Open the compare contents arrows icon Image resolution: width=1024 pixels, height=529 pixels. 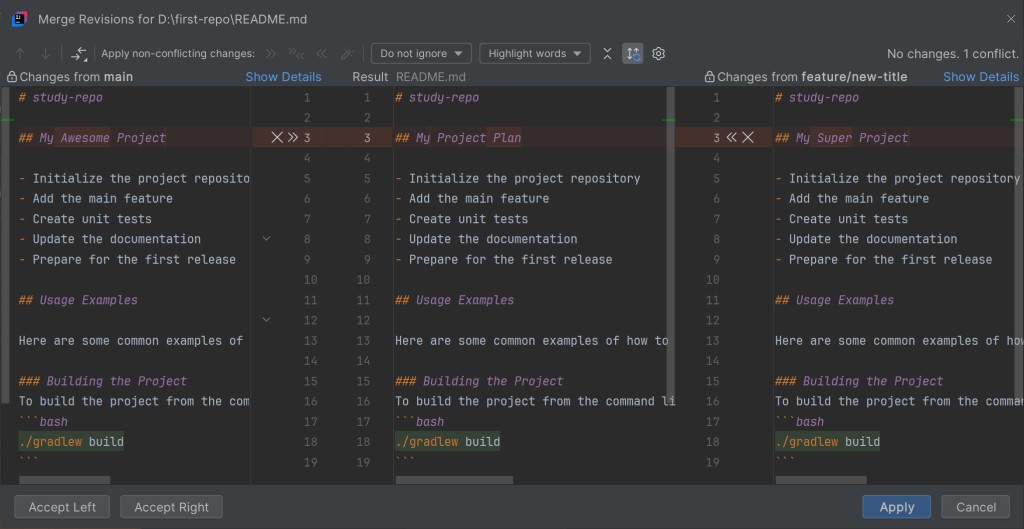click(79, 54)
